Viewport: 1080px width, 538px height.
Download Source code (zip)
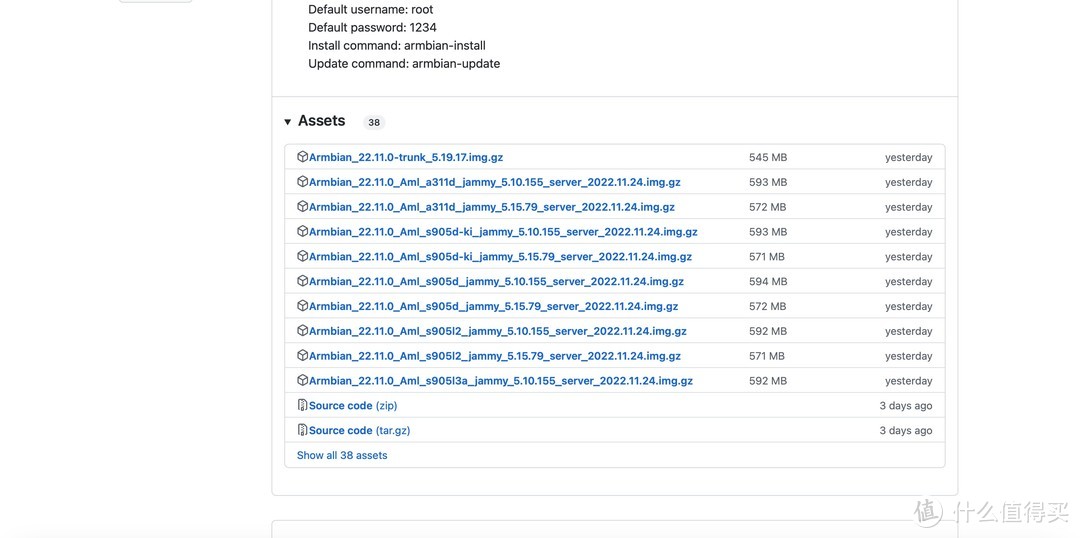353,405
